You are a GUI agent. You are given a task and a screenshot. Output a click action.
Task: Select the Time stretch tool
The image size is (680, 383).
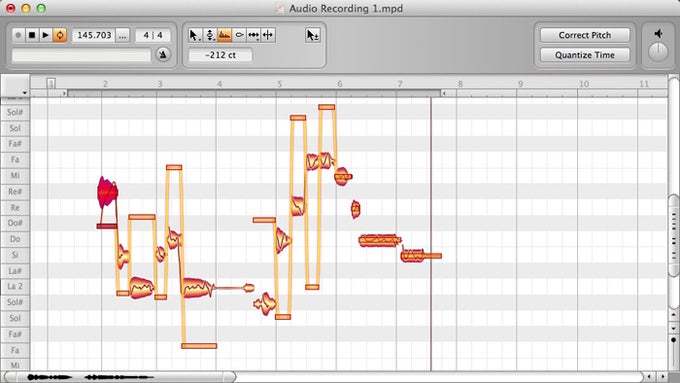[254, 35]
